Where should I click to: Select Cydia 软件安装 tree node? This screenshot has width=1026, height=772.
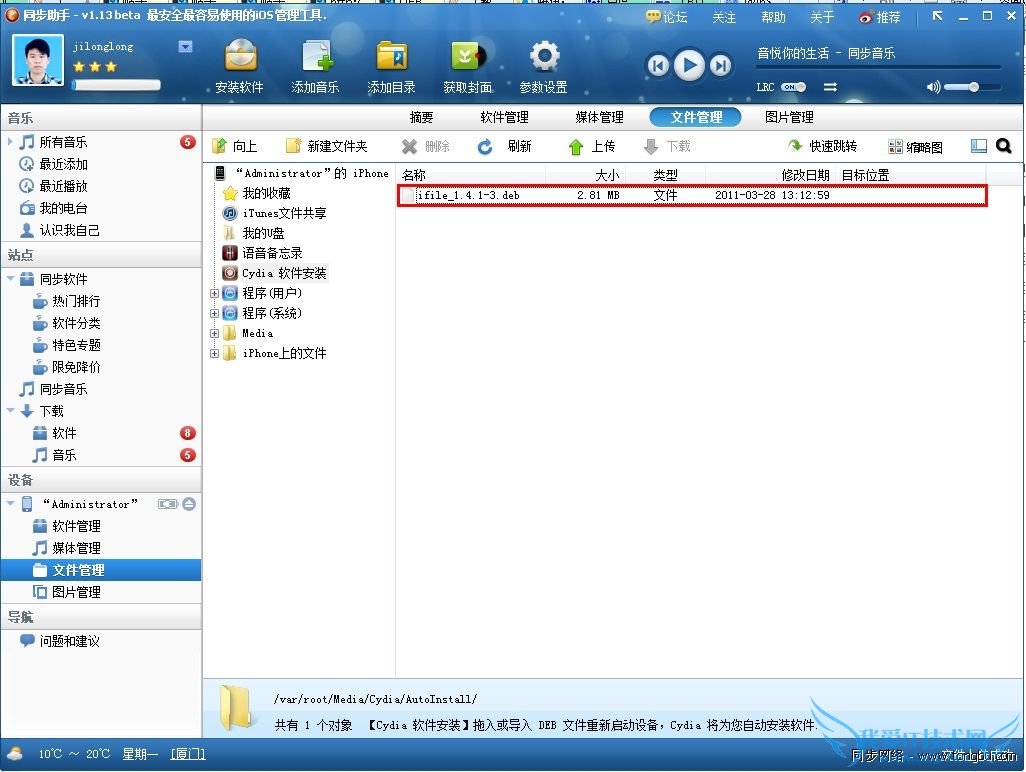pos(274,273)
